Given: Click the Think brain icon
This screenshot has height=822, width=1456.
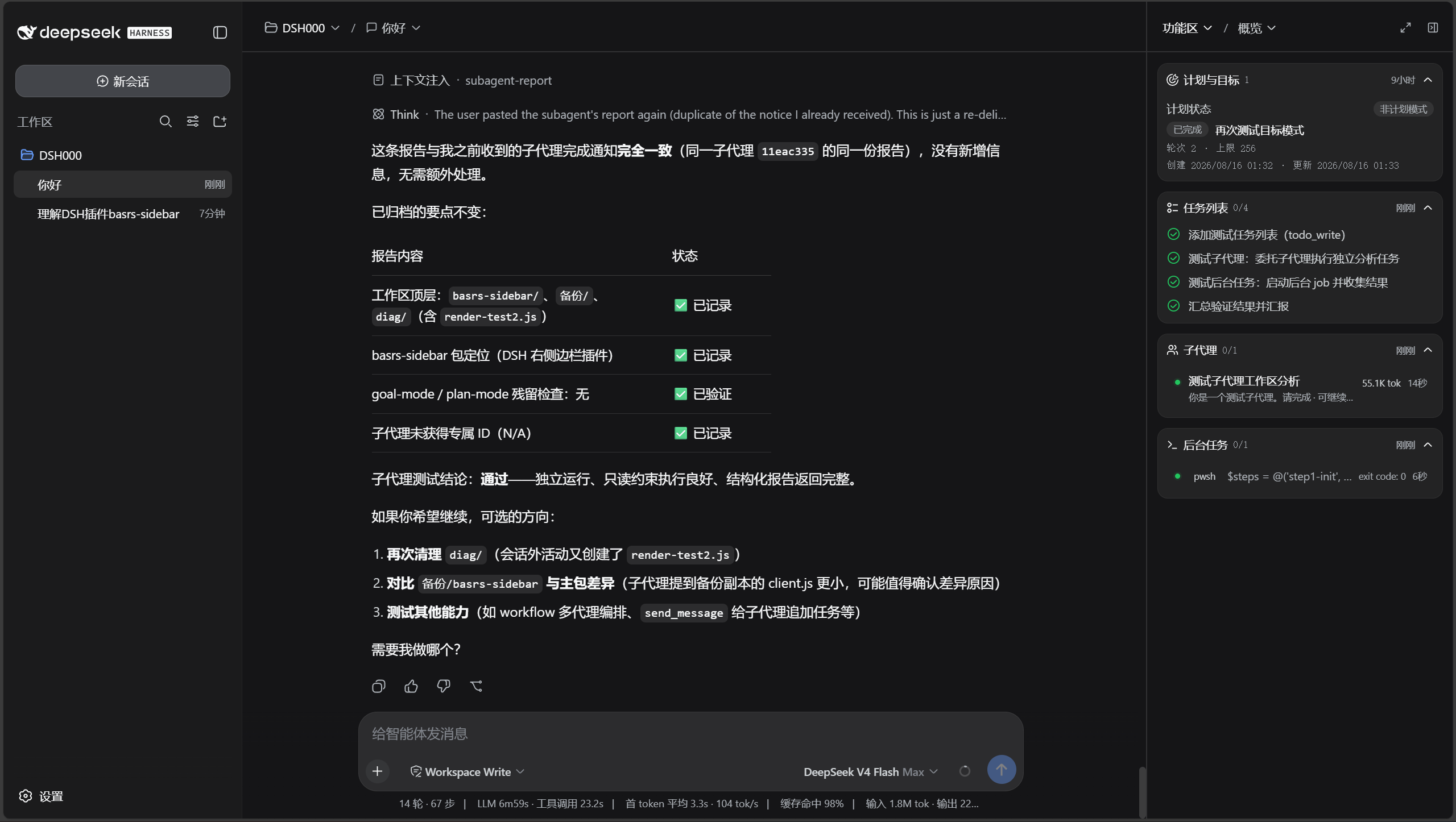Looking at the screenshot, I should coord(378,114).
